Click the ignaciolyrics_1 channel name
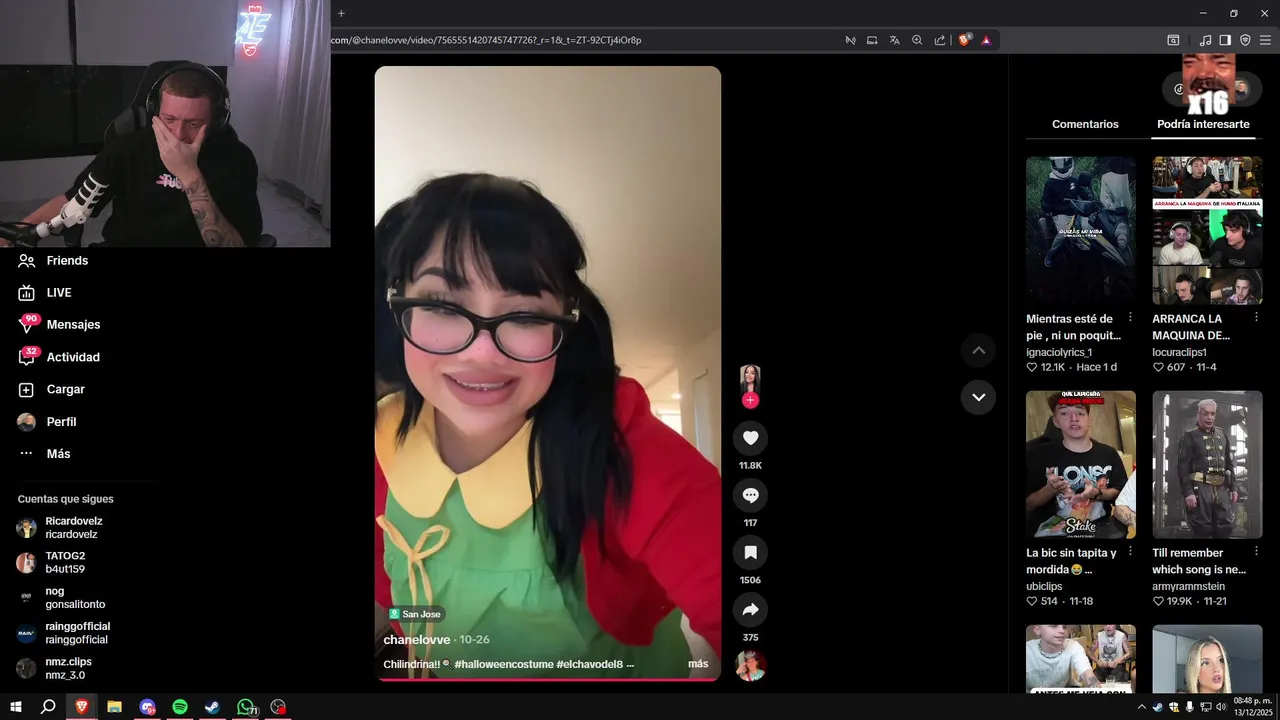The height and width of the screenshot is (720, 1280). 1059,352
